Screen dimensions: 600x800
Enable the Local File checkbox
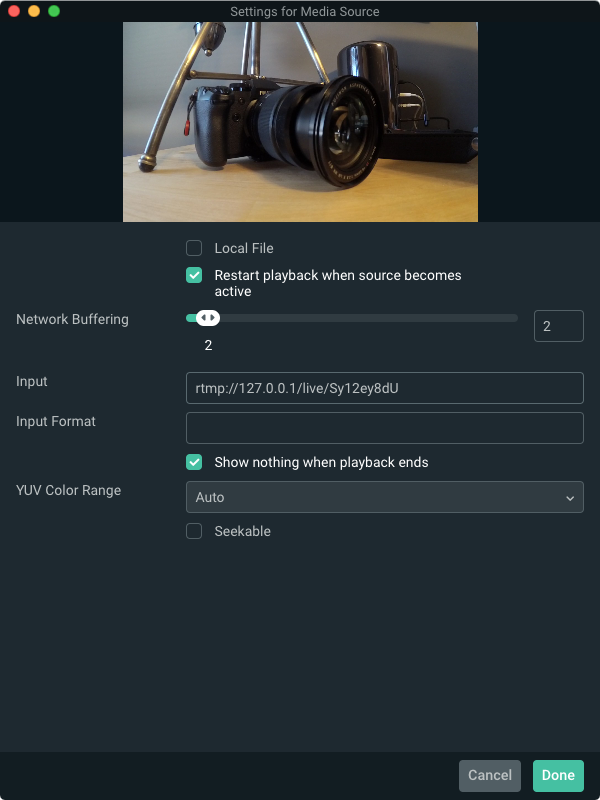pos(194,248)
